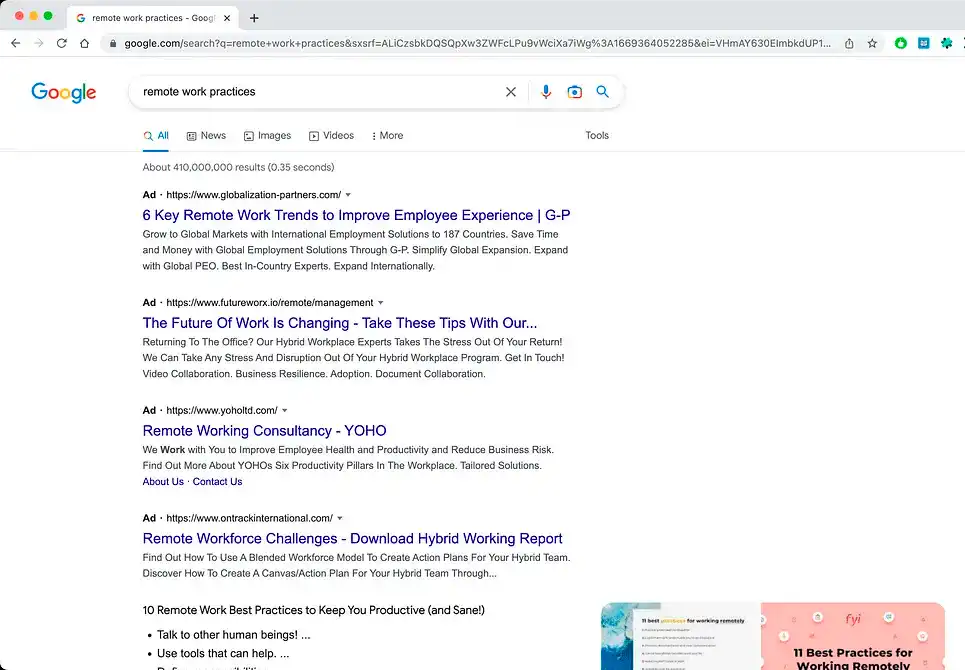The height and width of the screenshot is (670, 965).
Task: Expand the dropdown arrow beside futureworx.io URL
Action: coord(380,303)
